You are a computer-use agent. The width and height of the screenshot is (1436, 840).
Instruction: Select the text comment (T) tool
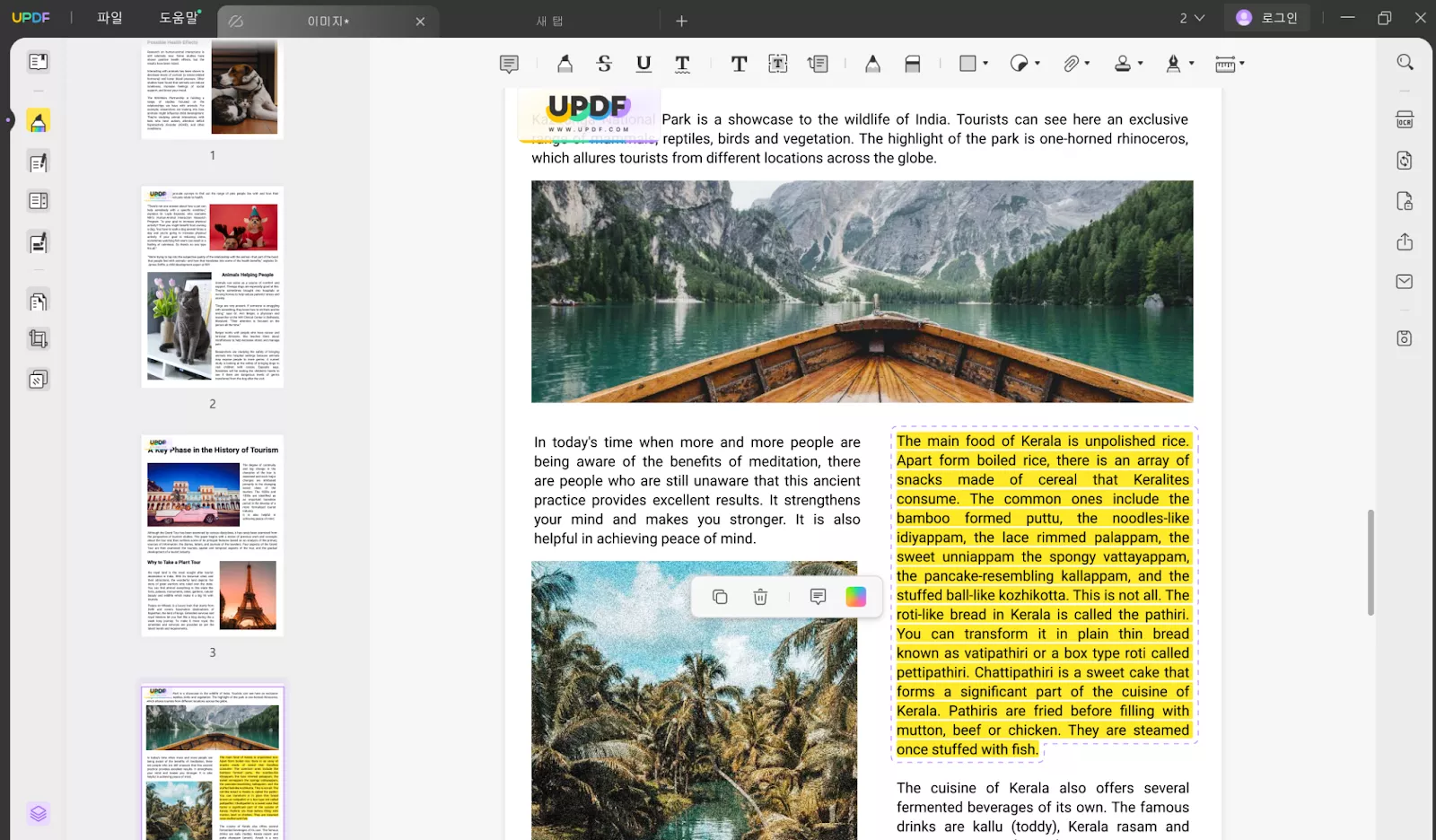click(739, 64)
